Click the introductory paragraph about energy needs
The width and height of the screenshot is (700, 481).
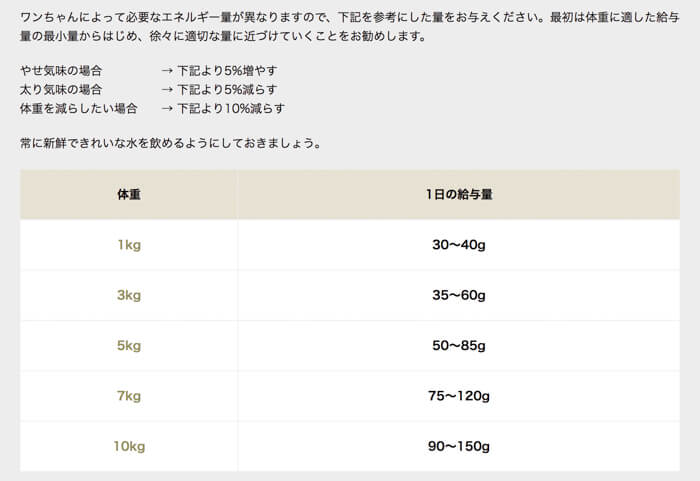[x=350, y=27]
